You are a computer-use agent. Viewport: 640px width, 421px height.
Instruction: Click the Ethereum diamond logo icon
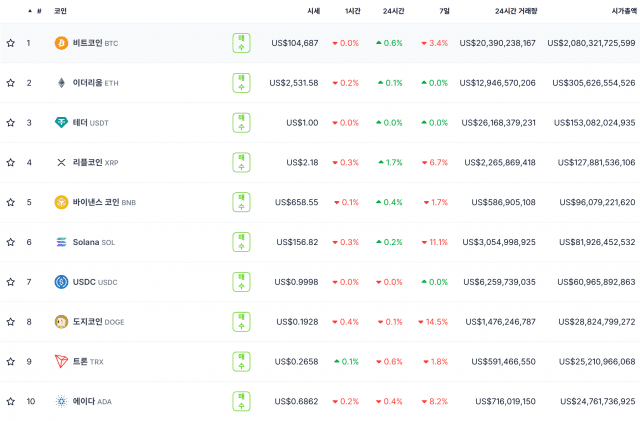pos(61,83)
